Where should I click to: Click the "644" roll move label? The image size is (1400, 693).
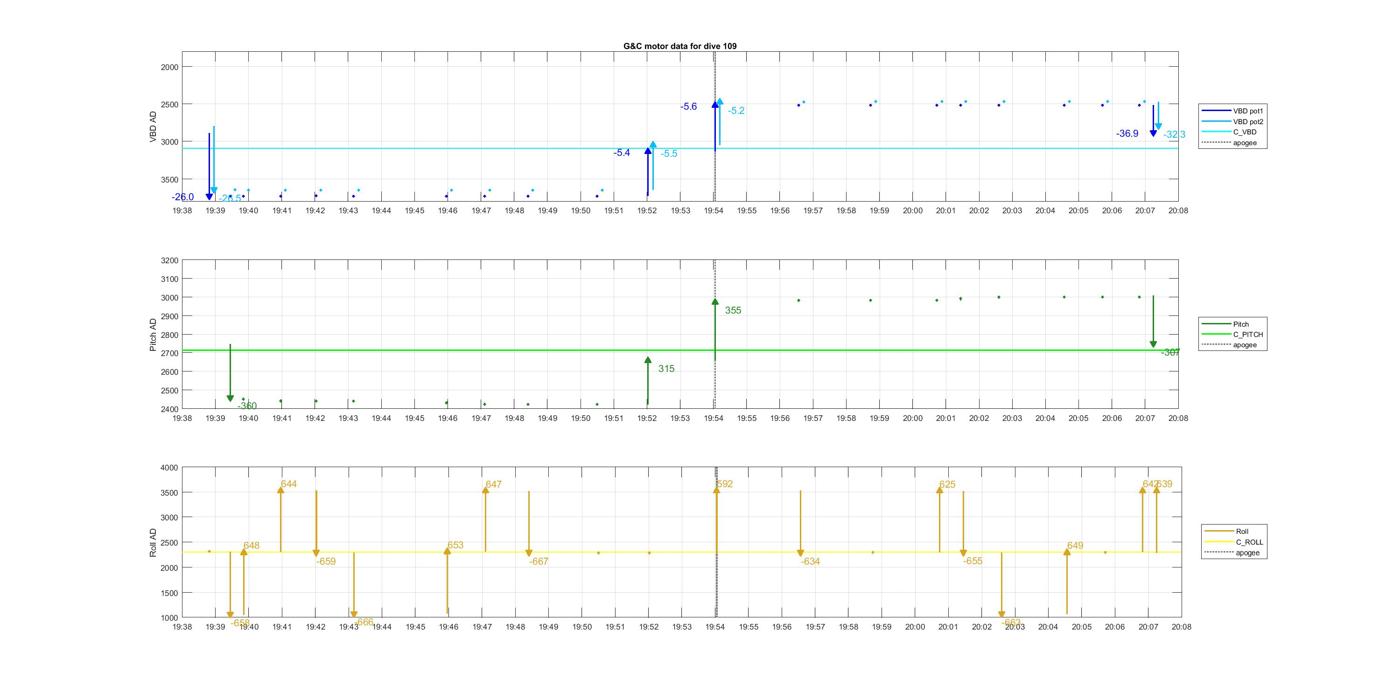(x=289, y=484)
